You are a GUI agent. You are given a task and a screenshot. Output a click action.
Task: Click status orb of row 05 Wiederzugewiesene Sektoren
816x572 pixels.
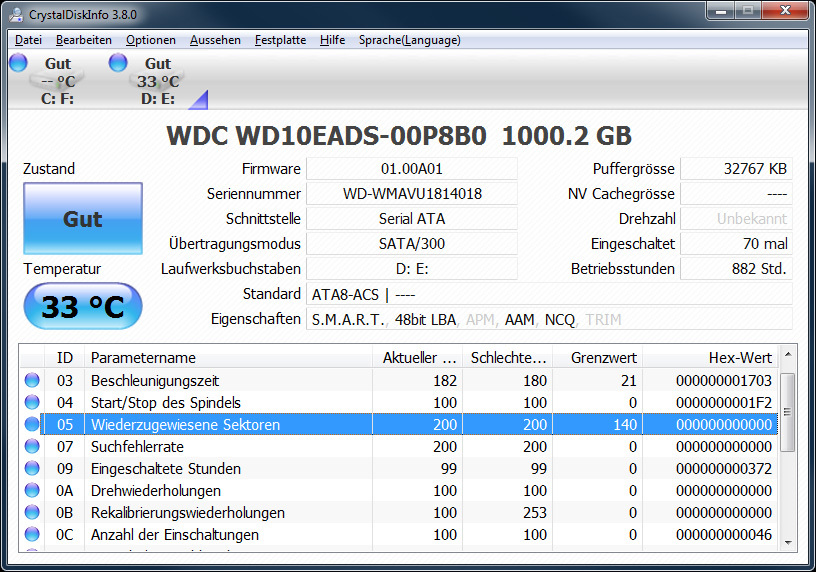(32, 424)
